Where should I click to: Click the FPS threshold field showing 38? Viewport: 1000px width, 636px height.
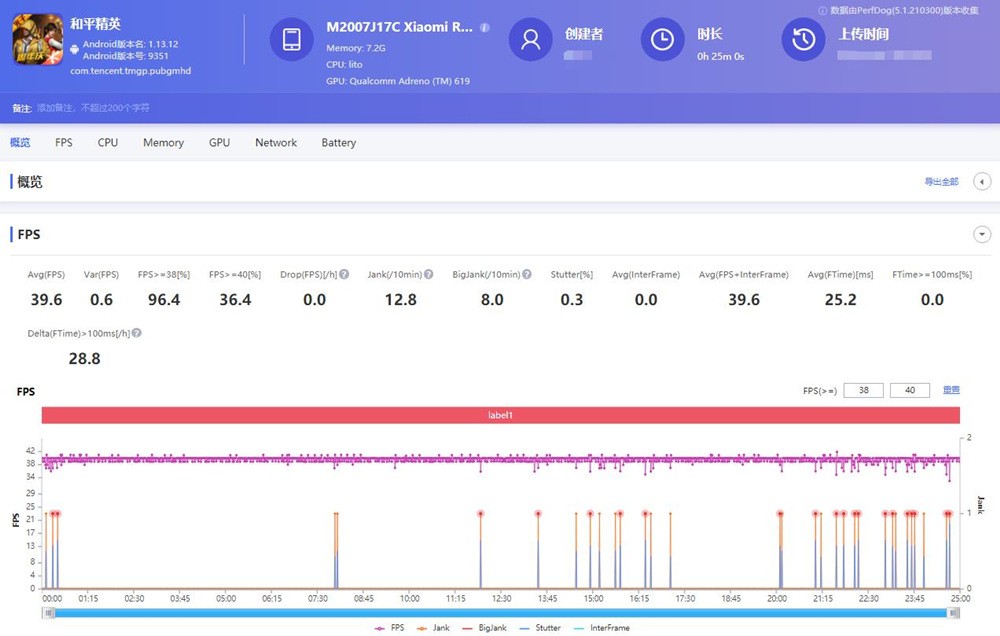tap(864, 390)
